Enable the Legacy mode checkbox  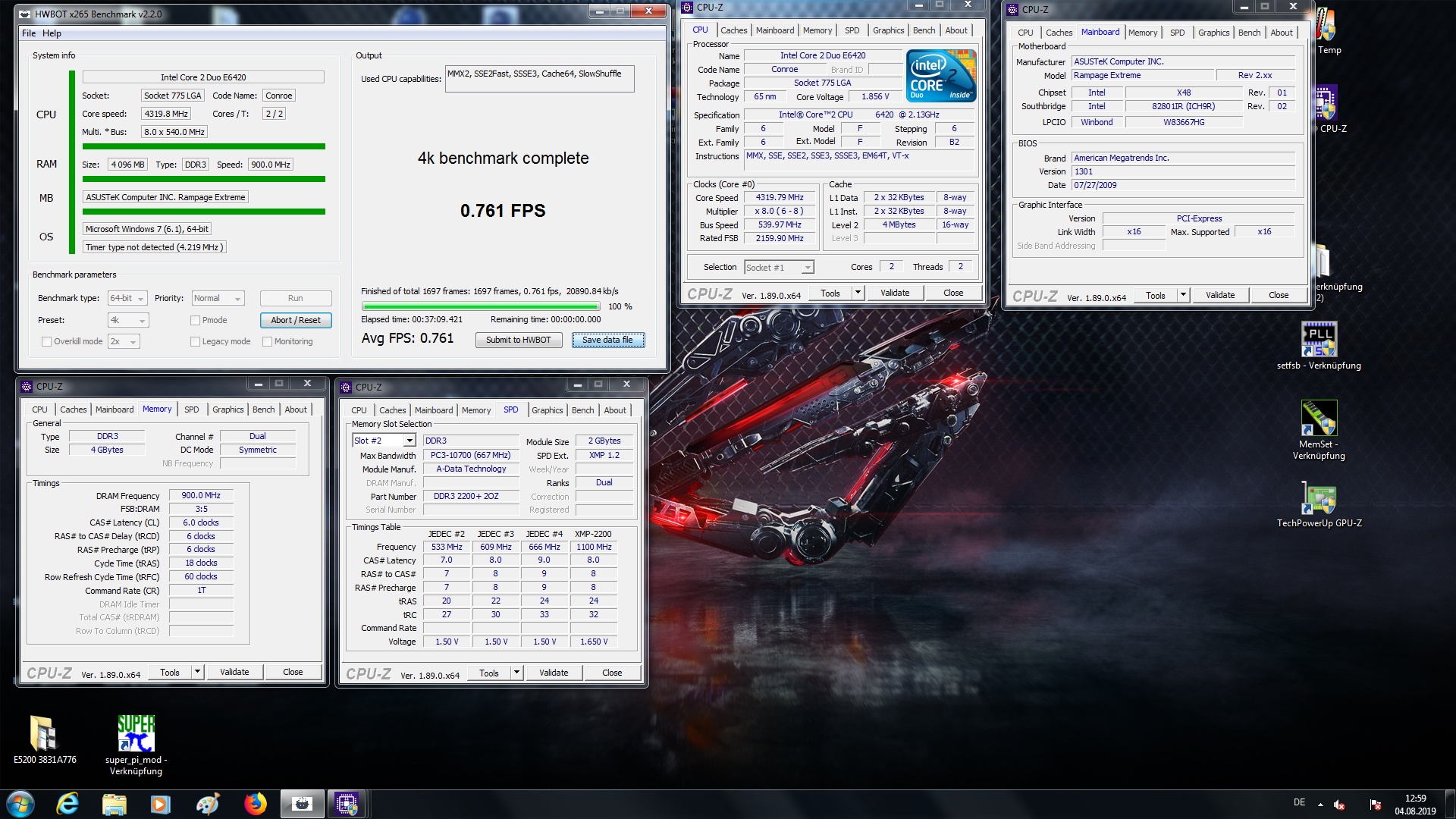[195, 342]
